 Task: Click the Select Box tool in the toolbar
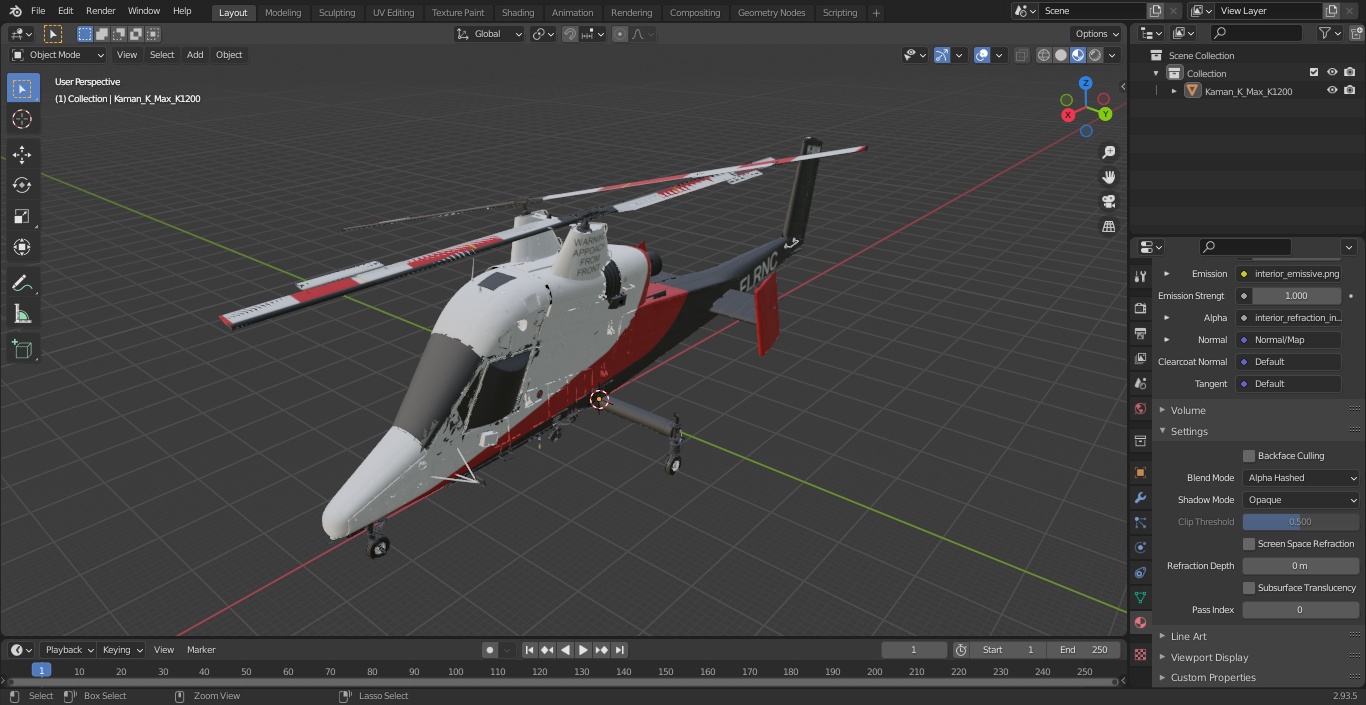pyautogui.click(x=22, y=88)
